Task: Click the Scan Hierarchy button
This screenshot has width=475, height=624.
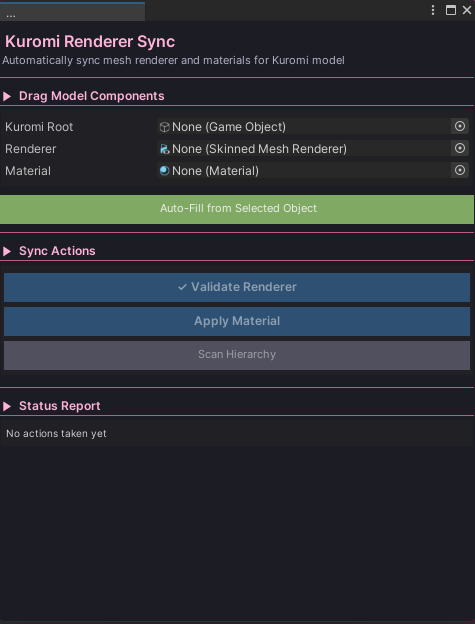Action: [237, 355]
